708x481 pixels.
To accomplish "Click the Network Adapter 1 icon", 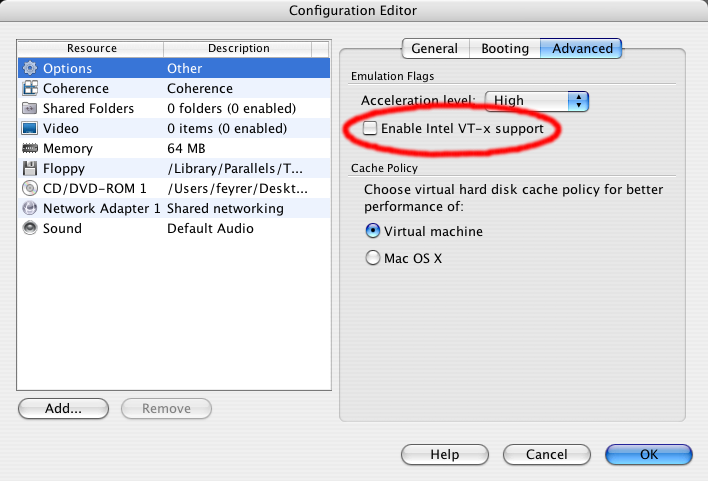I will click(29, 209).
